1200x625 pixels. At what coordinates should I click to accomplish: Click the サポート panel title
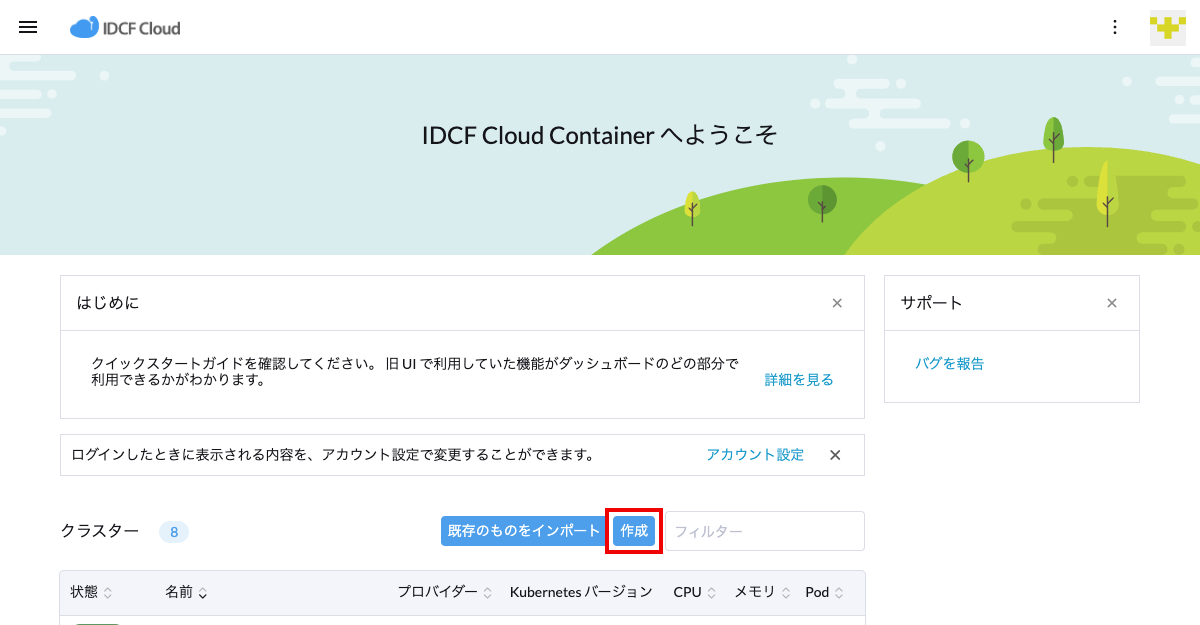tap(932, 303)
